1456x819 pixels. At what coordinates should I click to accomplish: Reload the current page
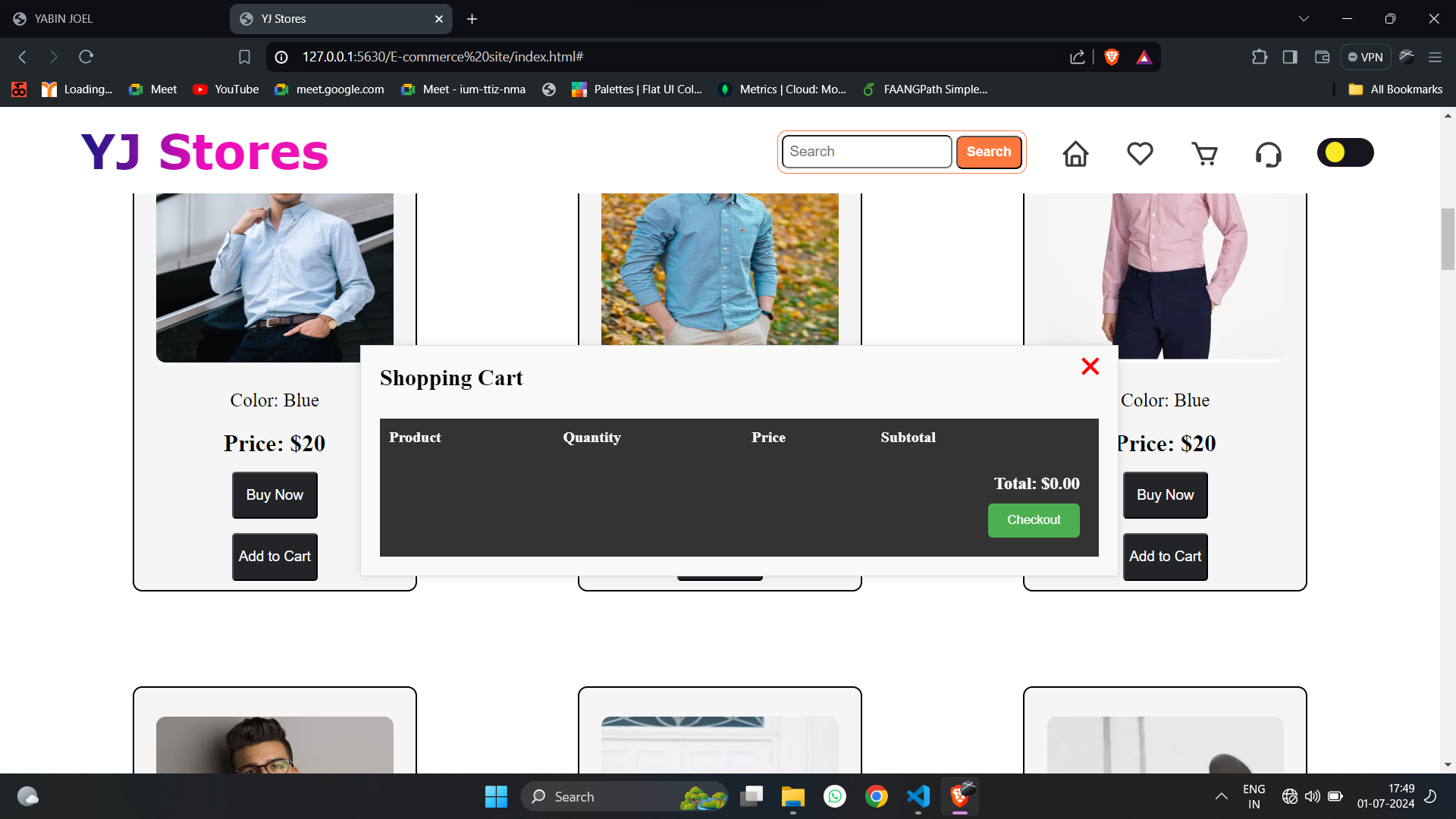tap(86, 56)
